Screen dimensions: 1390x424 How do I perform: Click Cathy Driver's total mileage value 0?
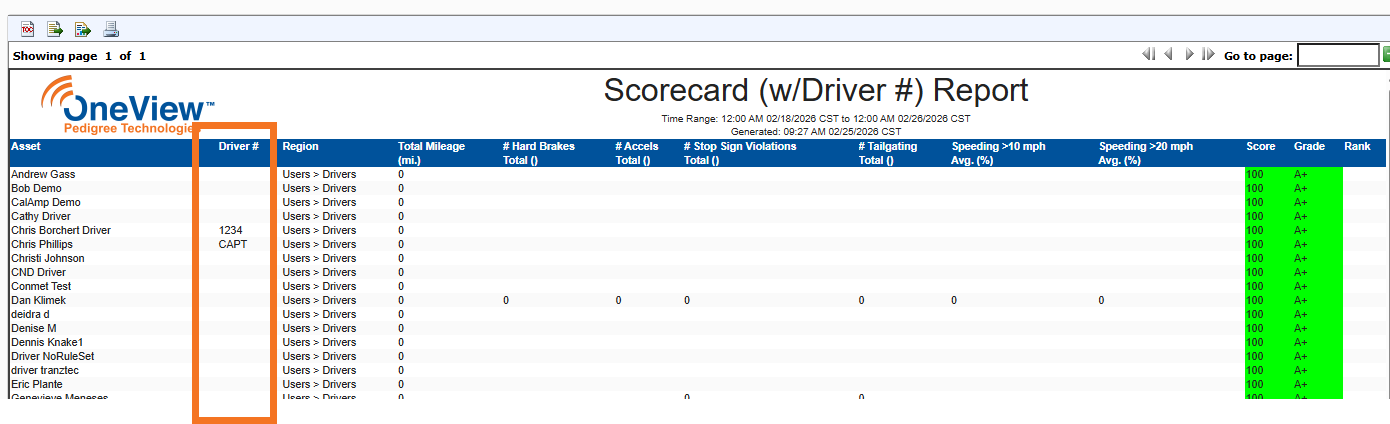[x=401, y=216]
